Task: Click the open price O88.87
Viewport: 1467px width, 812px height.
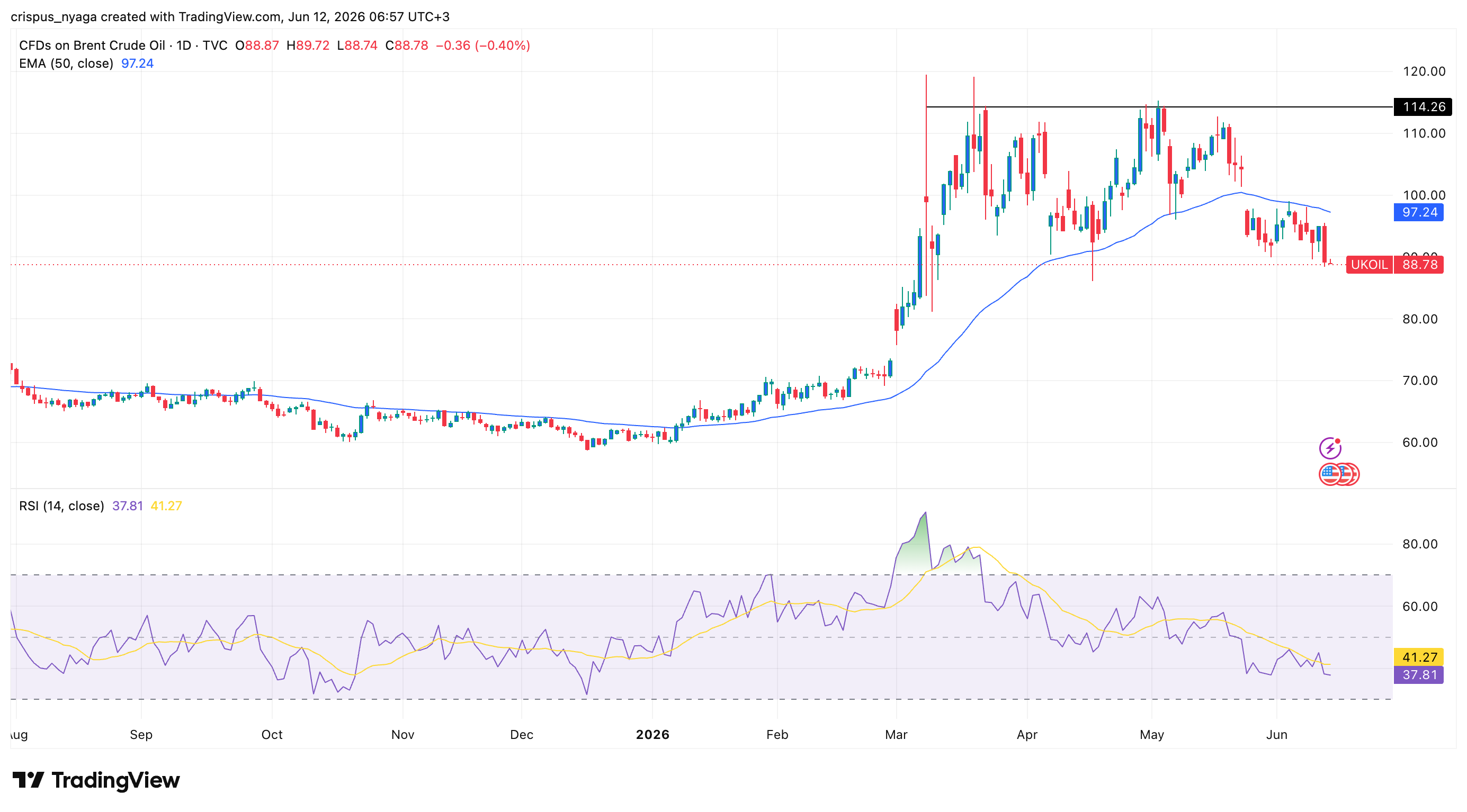Action: [257, 46]
